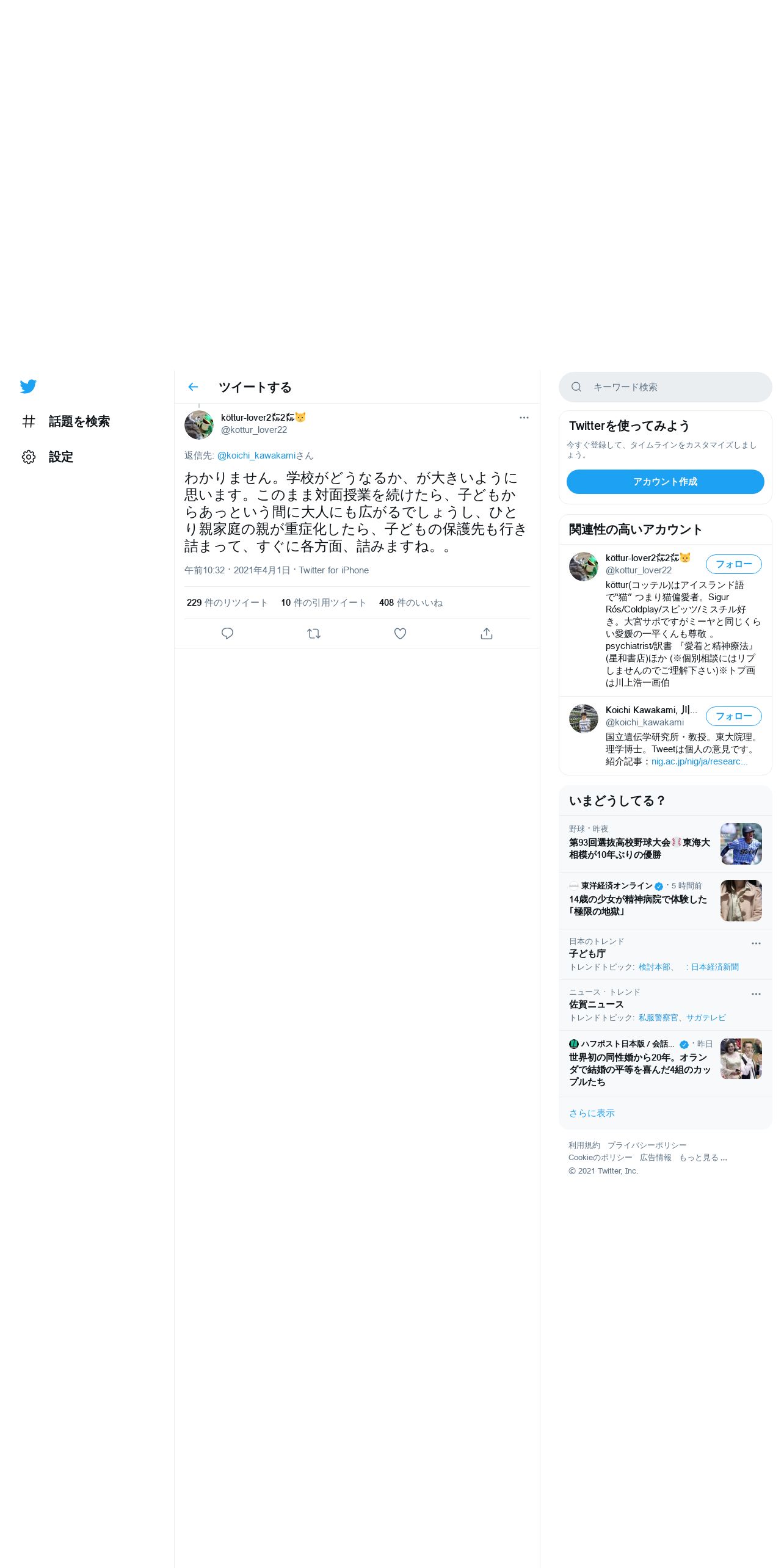Open the baseball news thumbnail image
This screenshot has width=784, height=1568.
[741, 844]
